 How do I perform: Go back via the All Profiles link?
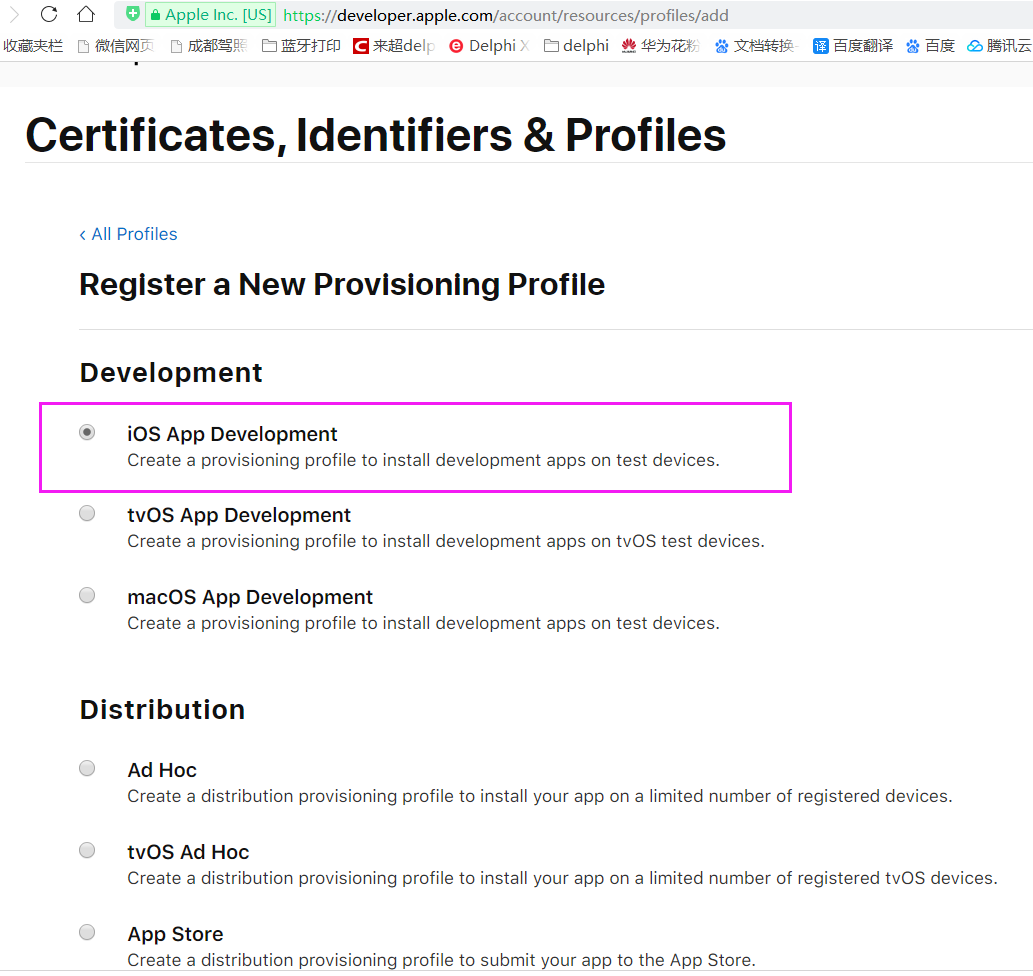pos(129,234)
